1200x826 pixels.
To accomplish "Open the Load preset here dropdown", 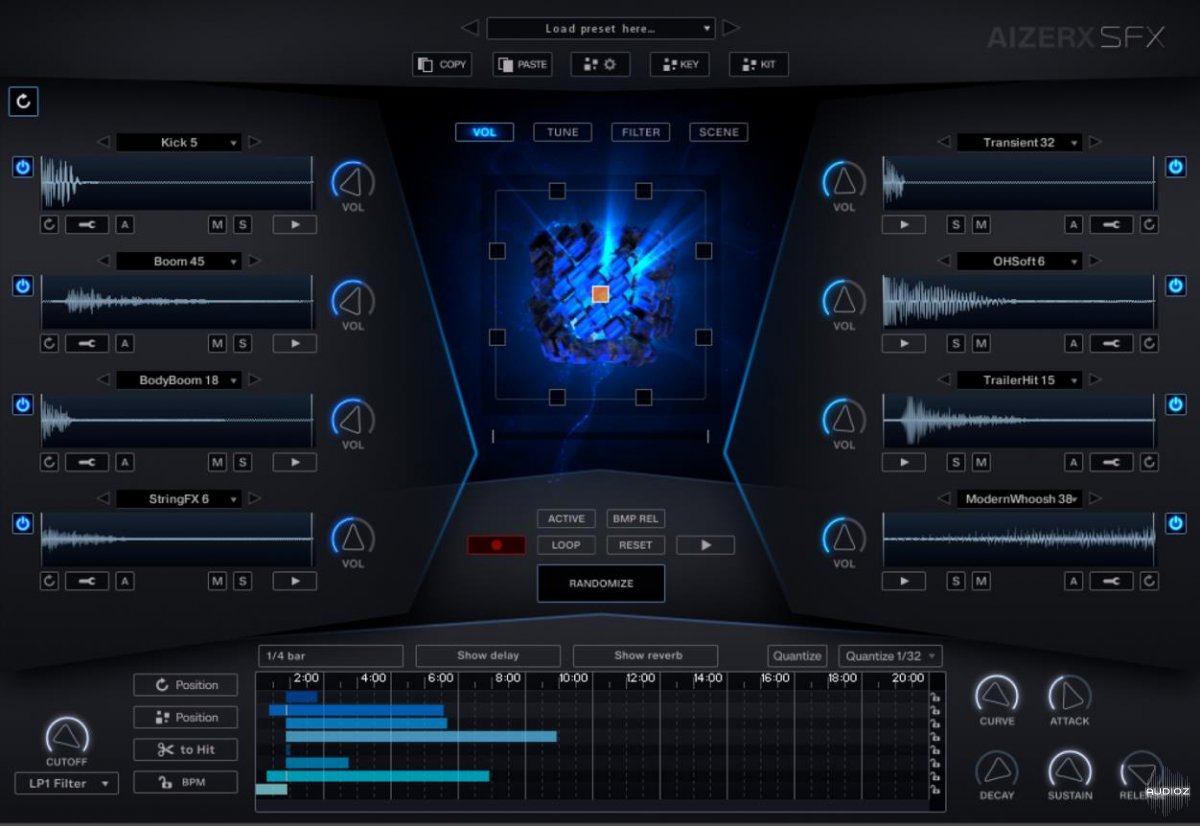I will point(600,29).
